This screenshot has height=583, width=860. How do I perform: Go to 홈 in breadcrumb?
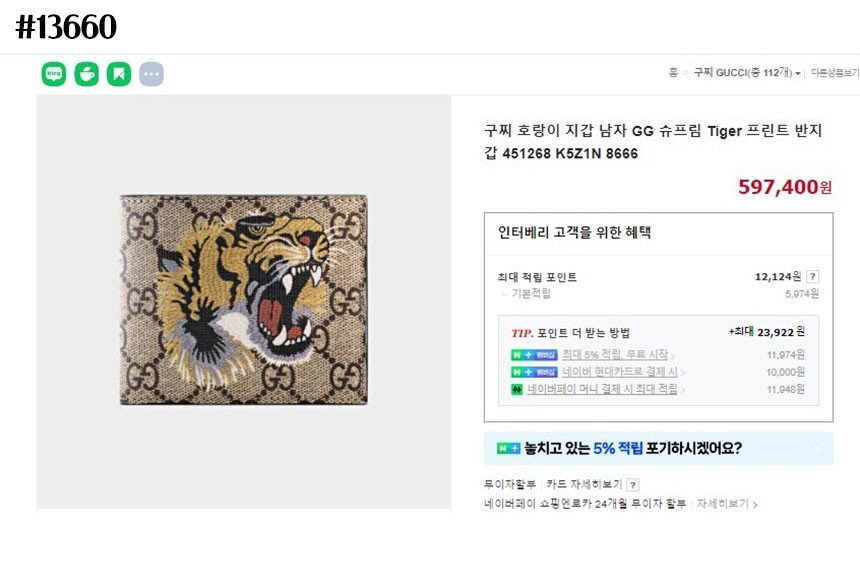[673, 73]
